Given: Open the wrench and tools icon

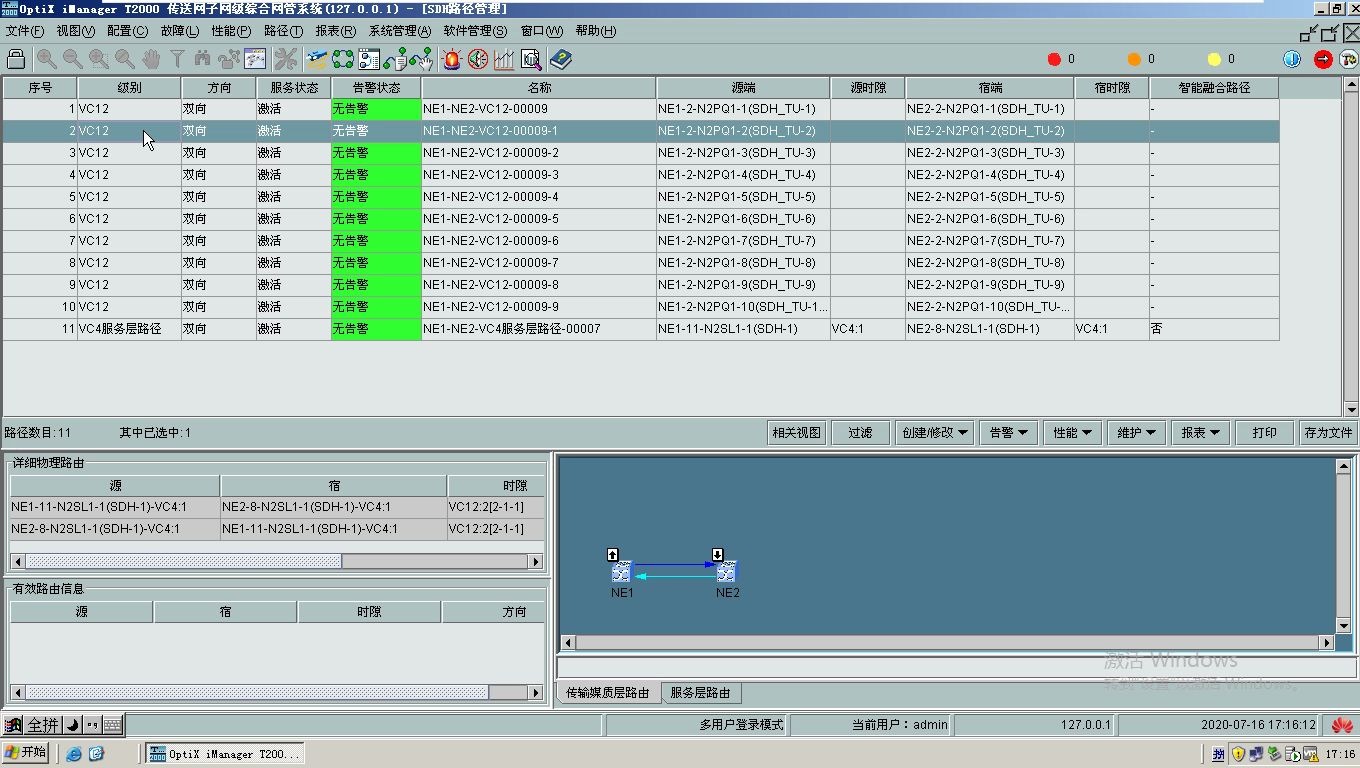Looking at the screenshot, I should pyautogui.click(x=286, y=59).
